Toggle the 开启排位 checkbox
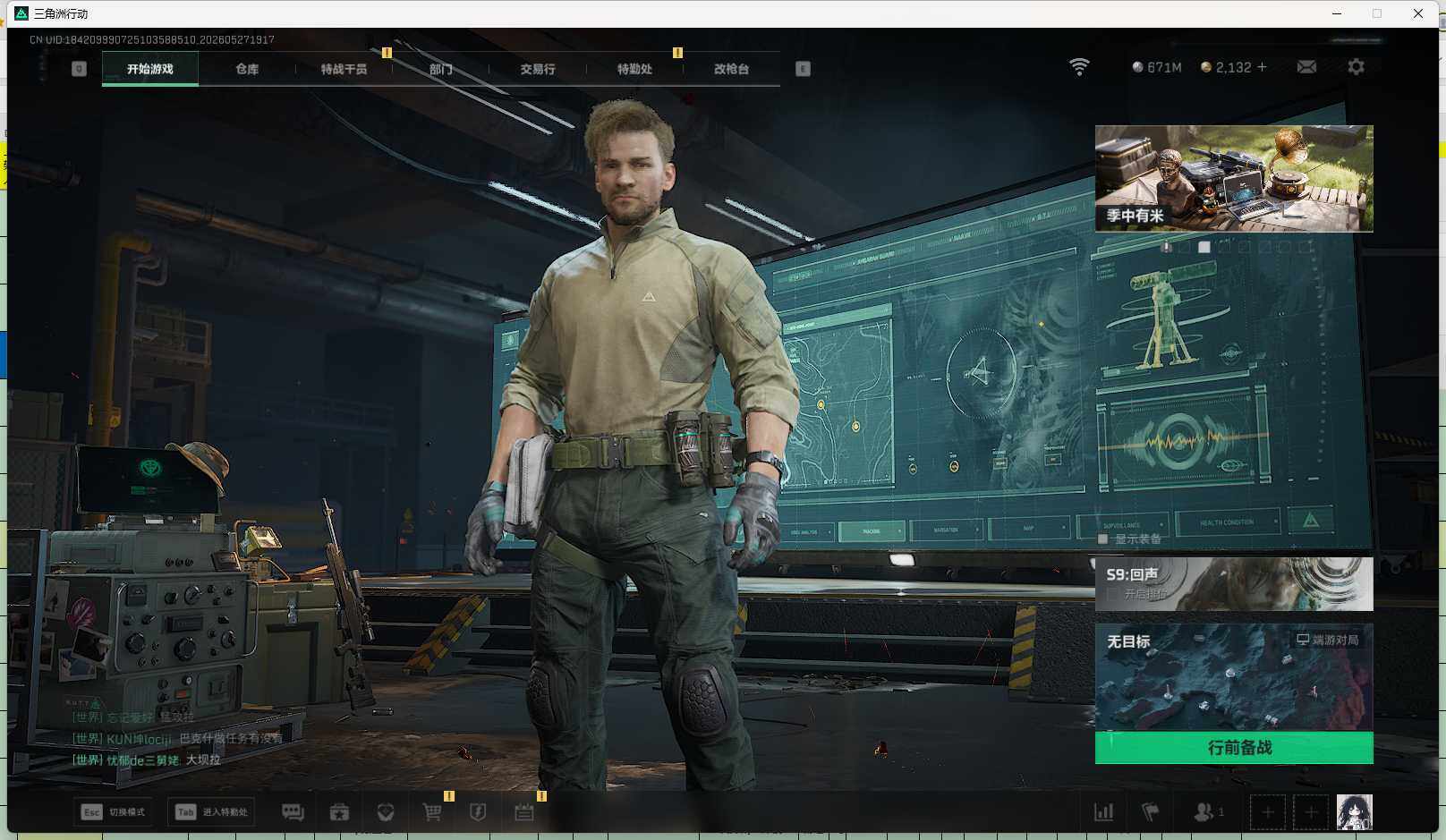Viewport: 1446px width, 840px height. [1112, 594]
